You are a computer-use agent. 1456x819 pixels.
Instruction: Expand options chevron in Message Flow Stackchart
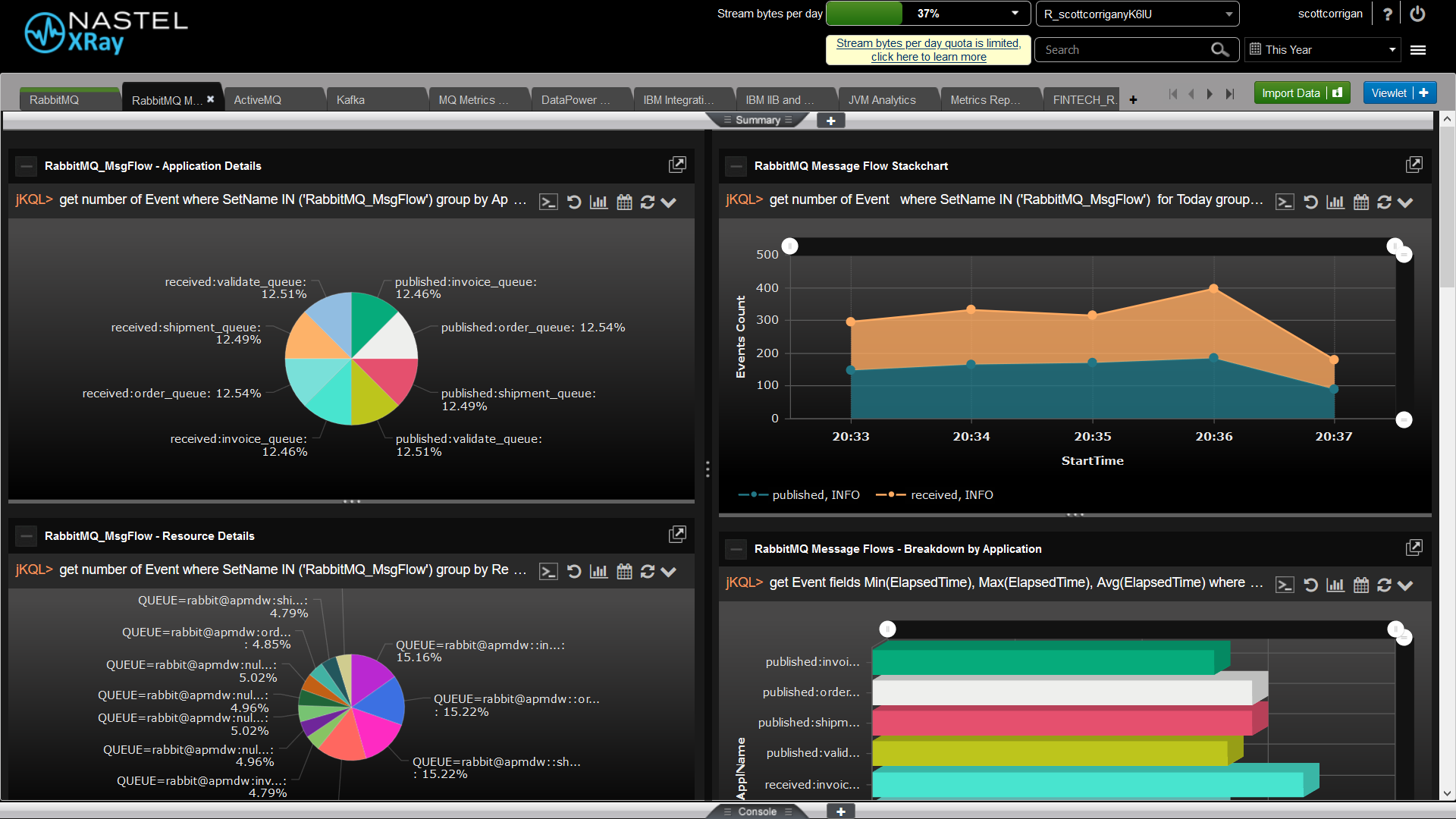click(1405, 202)
